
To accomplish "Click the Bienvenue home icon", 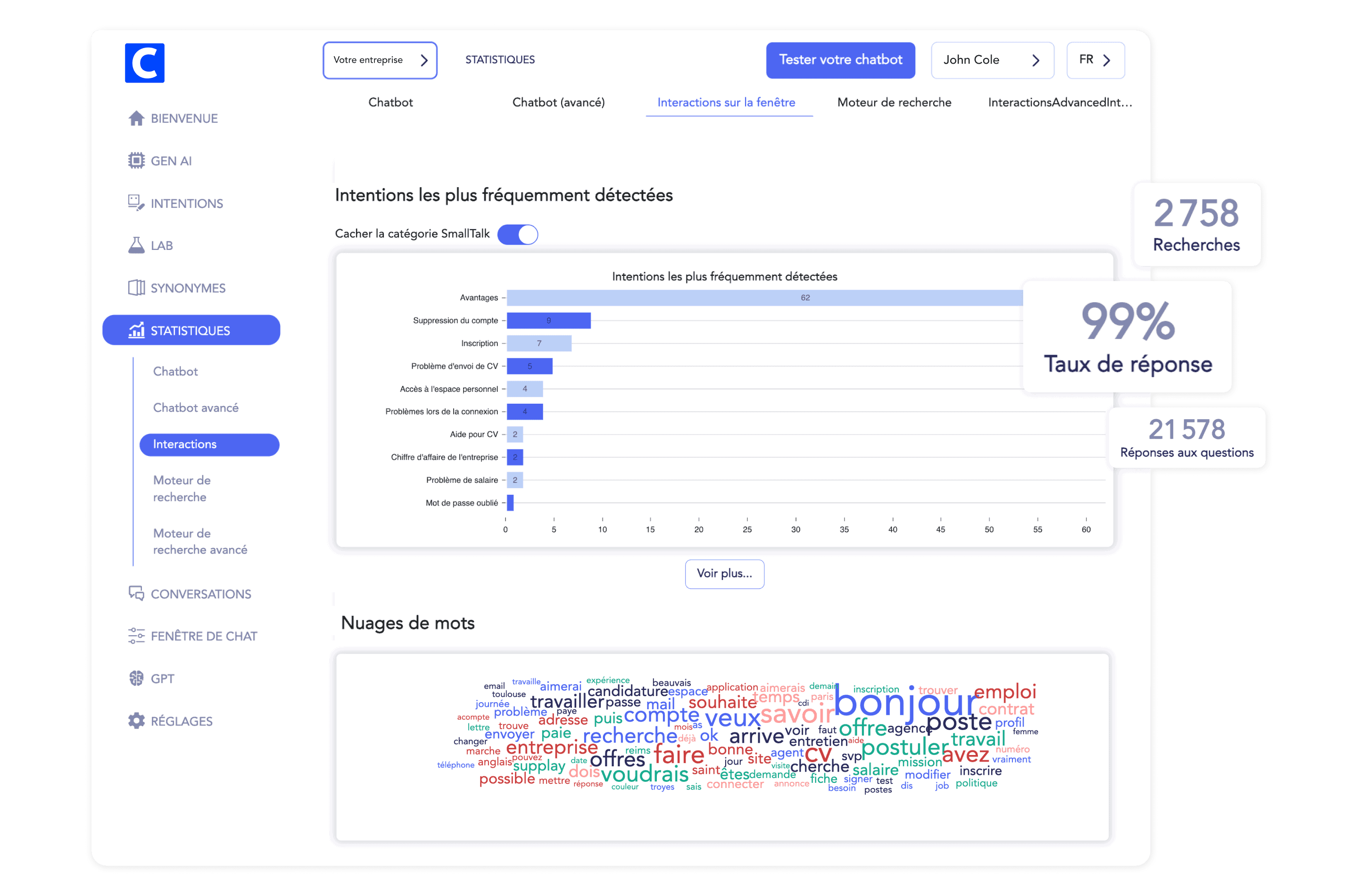I will click(136, 118).
